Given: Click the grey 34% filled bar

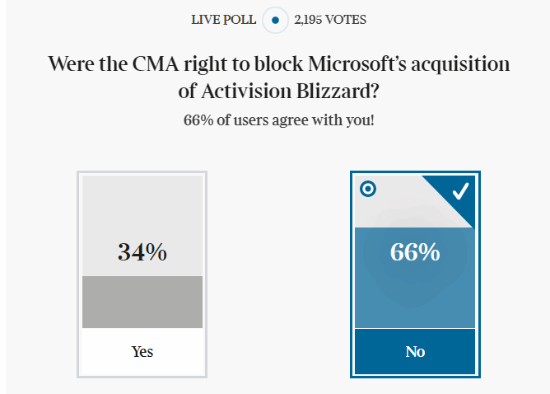Looking at the screenshot, I should (x=142, y=302).
